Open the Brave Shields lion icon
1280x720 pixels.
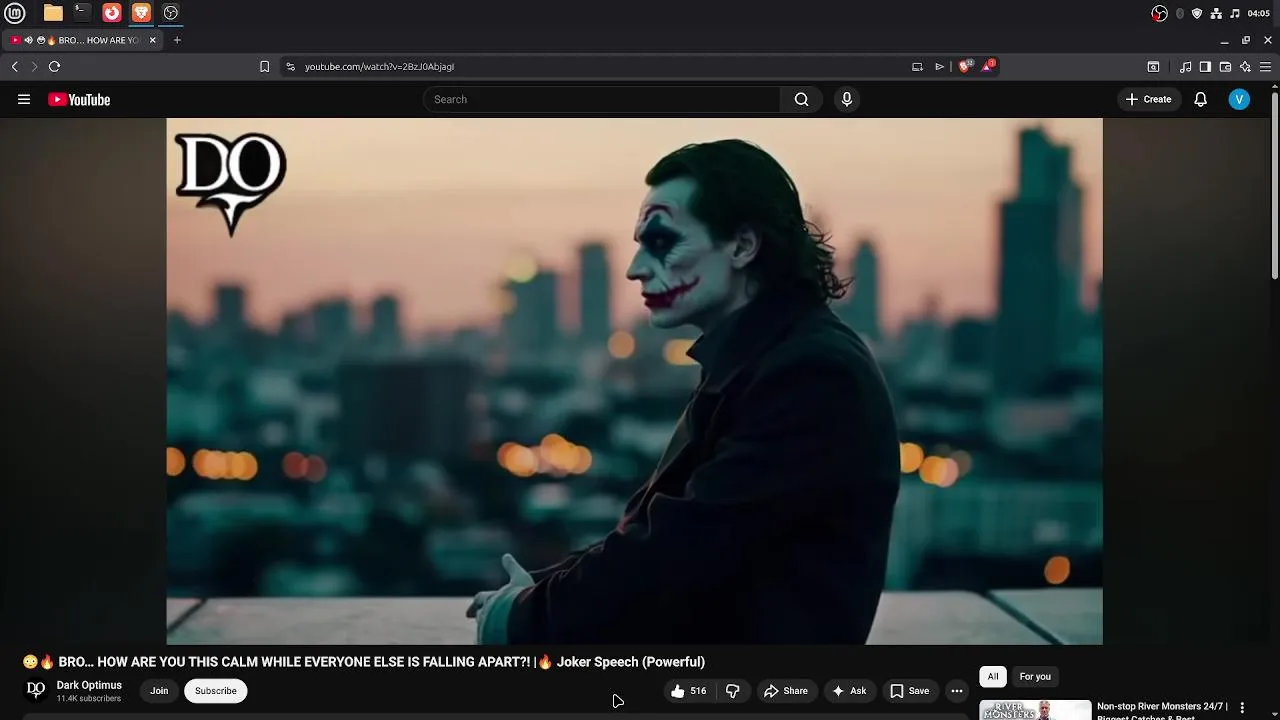965,66
